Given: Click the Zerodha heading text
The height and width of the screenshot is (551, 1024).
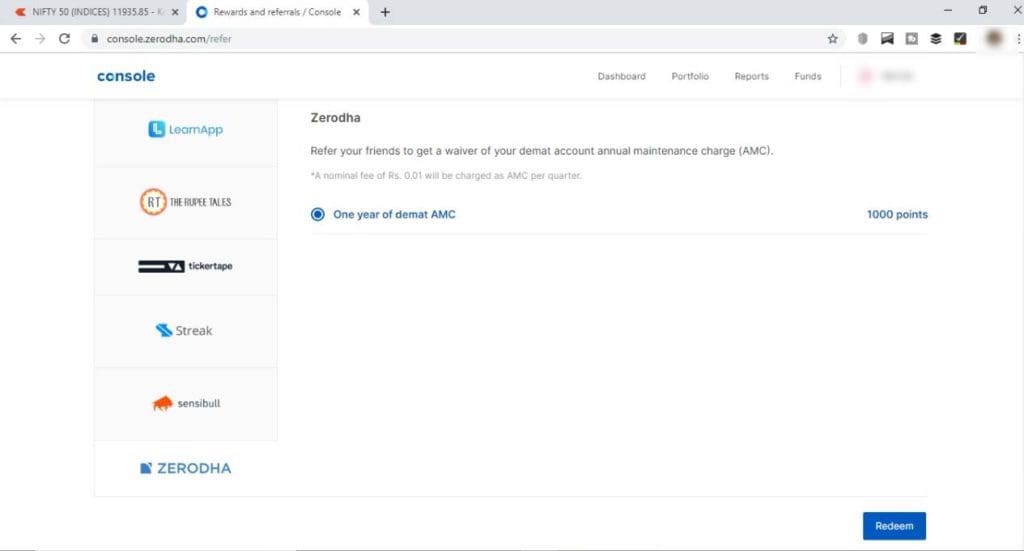Looking at the screenshot, I should pos(335,118).
